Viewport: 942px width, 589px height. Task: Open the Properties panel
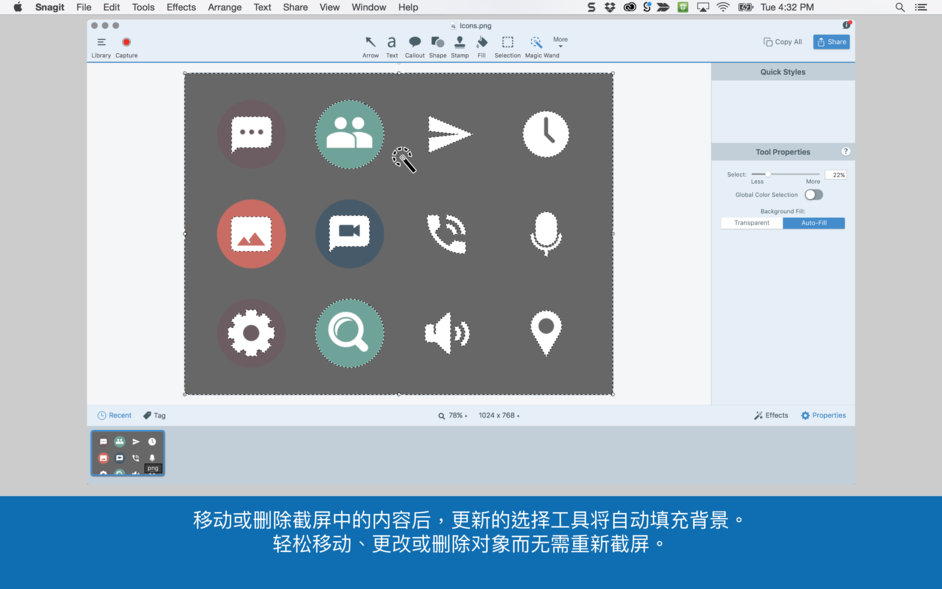pos(823,415)
